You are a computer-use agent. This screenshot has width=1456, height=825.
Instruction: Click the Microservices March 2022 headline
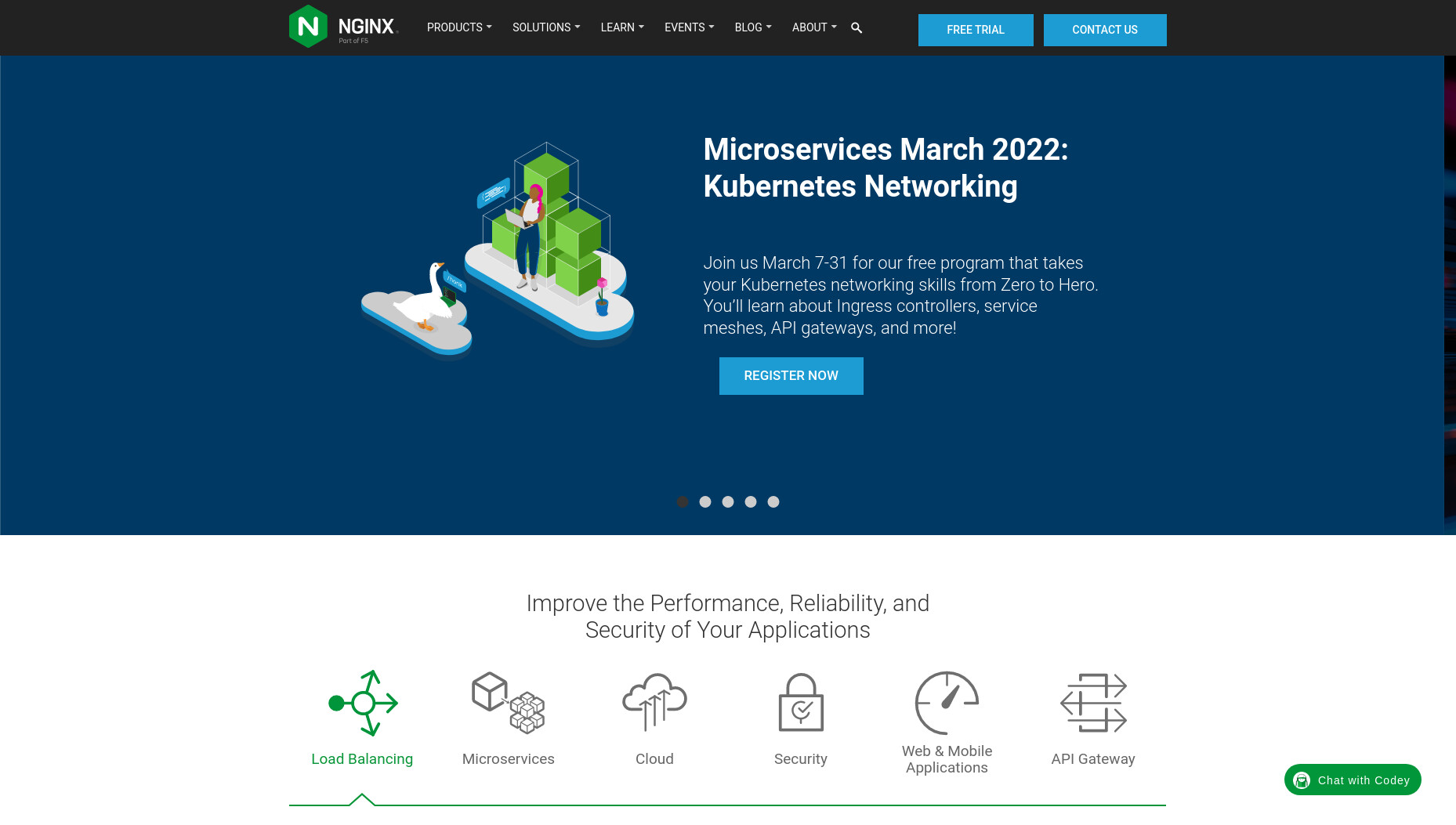[x=886, y=168]
